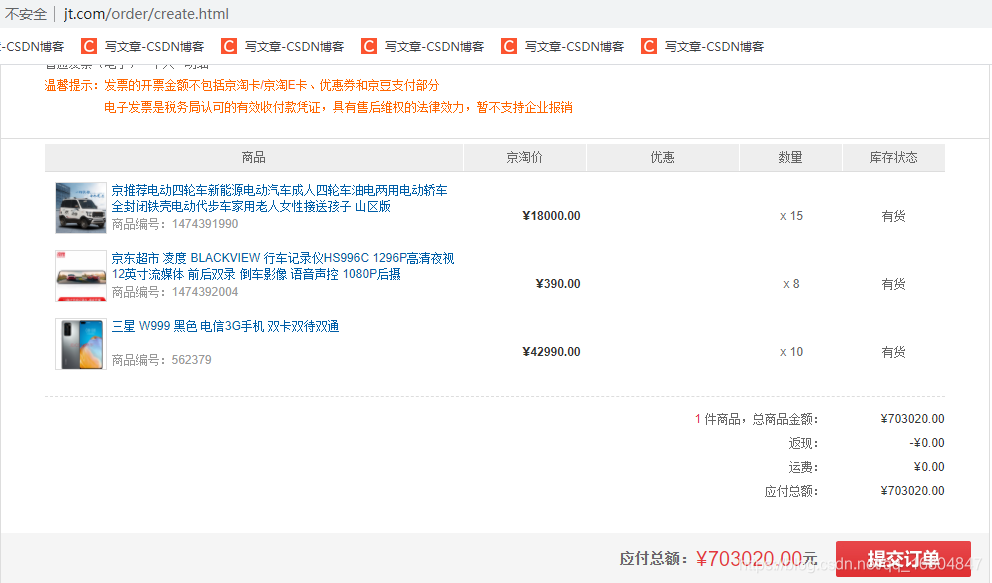Open the first 写文章-CSDN博客 bookmark
Image resolution: width=992 pixels, height=583 pixels.
click(143, 46)
